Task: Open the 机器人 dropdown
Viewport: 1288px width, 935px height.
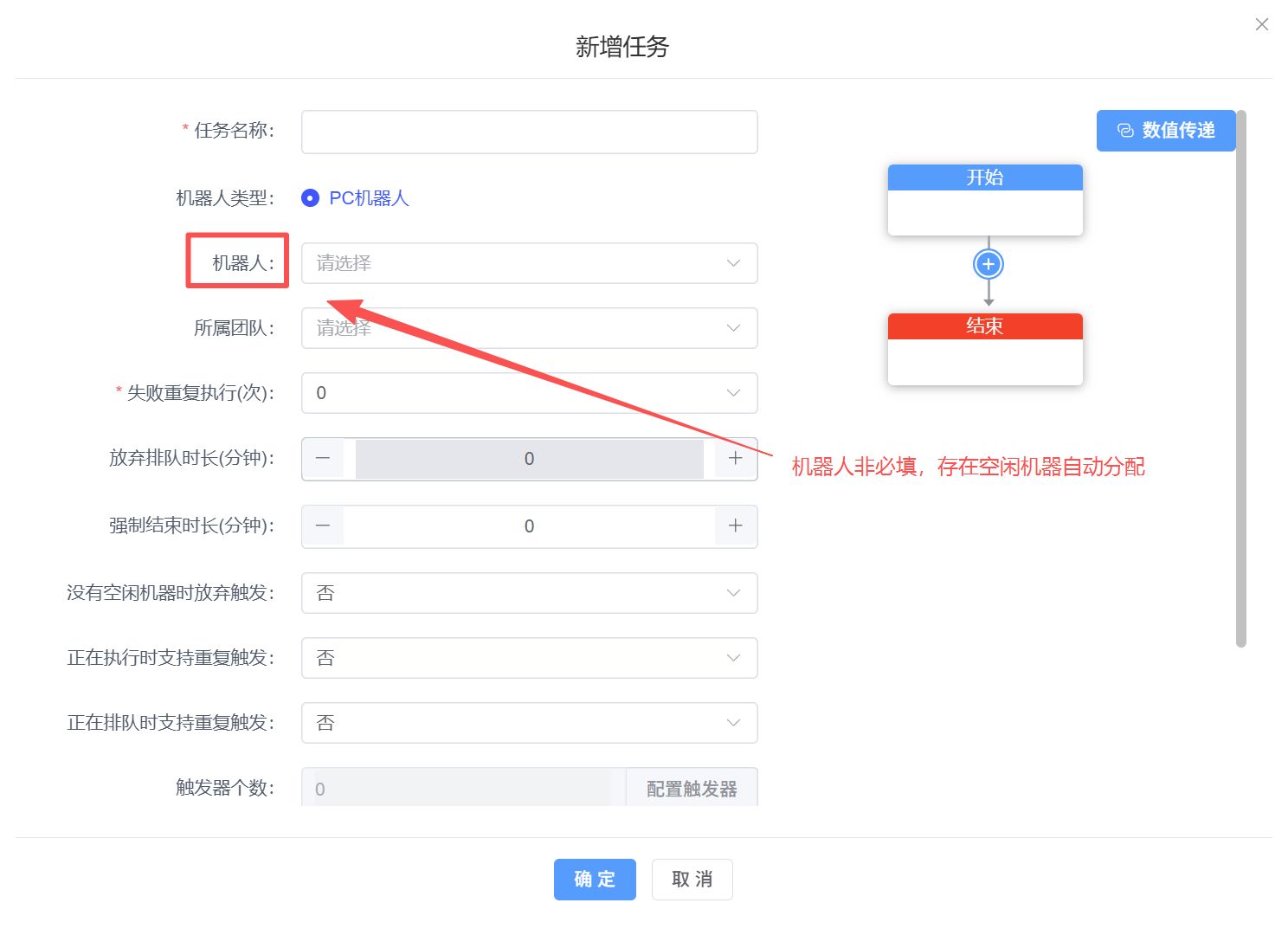Action: [x=529, y=263]
